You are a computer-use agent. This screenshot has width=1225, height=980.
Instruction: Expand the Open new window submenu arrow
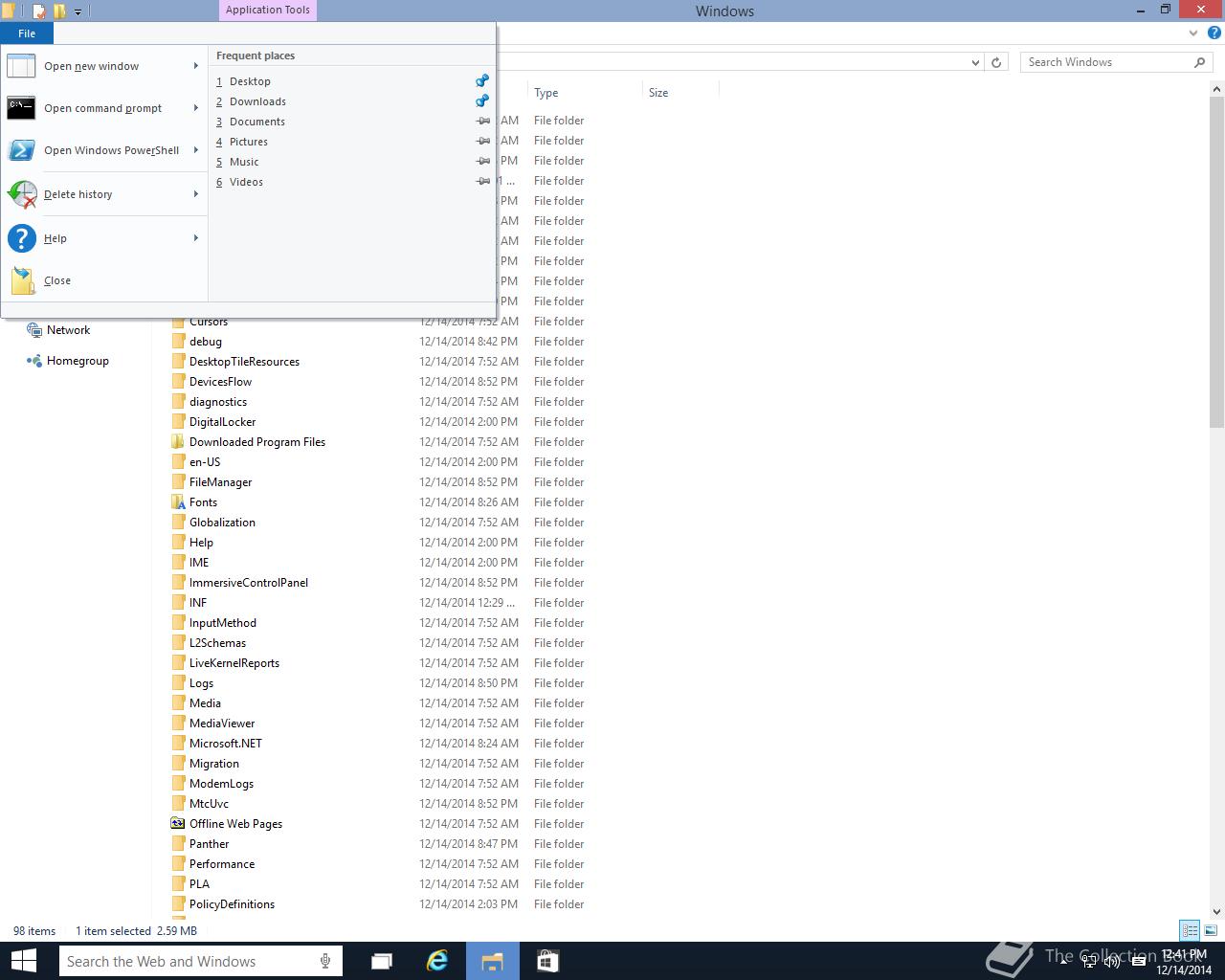pos(196,66)
